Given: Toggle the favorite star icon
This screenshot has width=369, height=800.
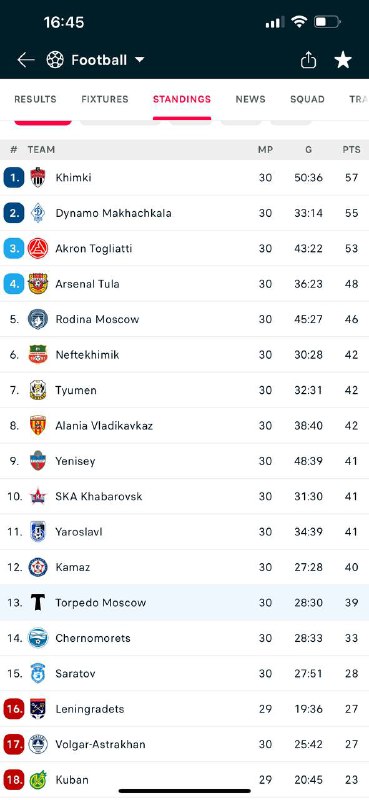Looking at the screenshot, I should coord(343,60).
